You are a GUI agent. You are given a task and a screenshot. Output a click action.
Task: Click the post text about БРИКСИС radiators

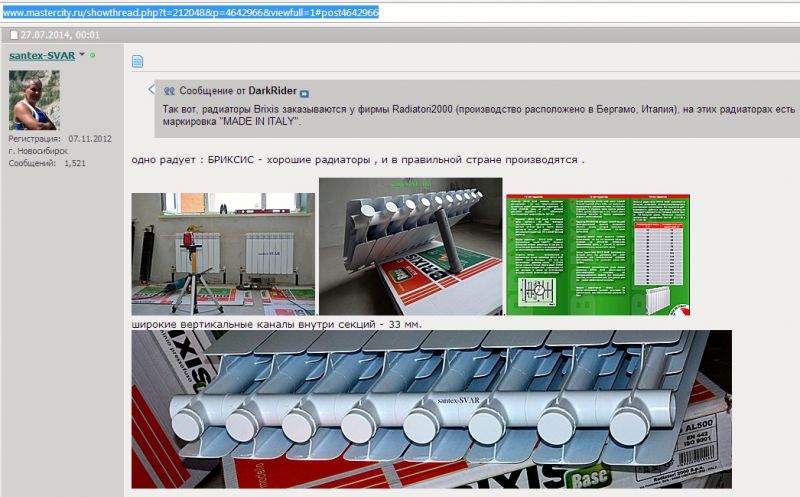357,160
